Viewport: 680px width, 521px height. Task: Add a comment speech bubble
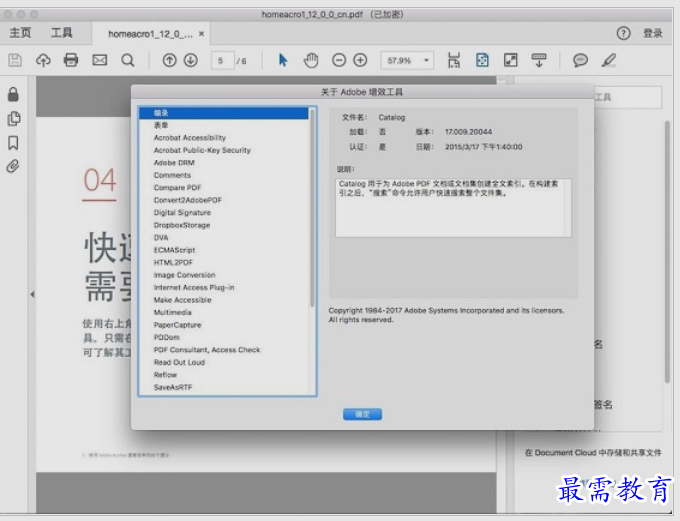pos(580,60)
